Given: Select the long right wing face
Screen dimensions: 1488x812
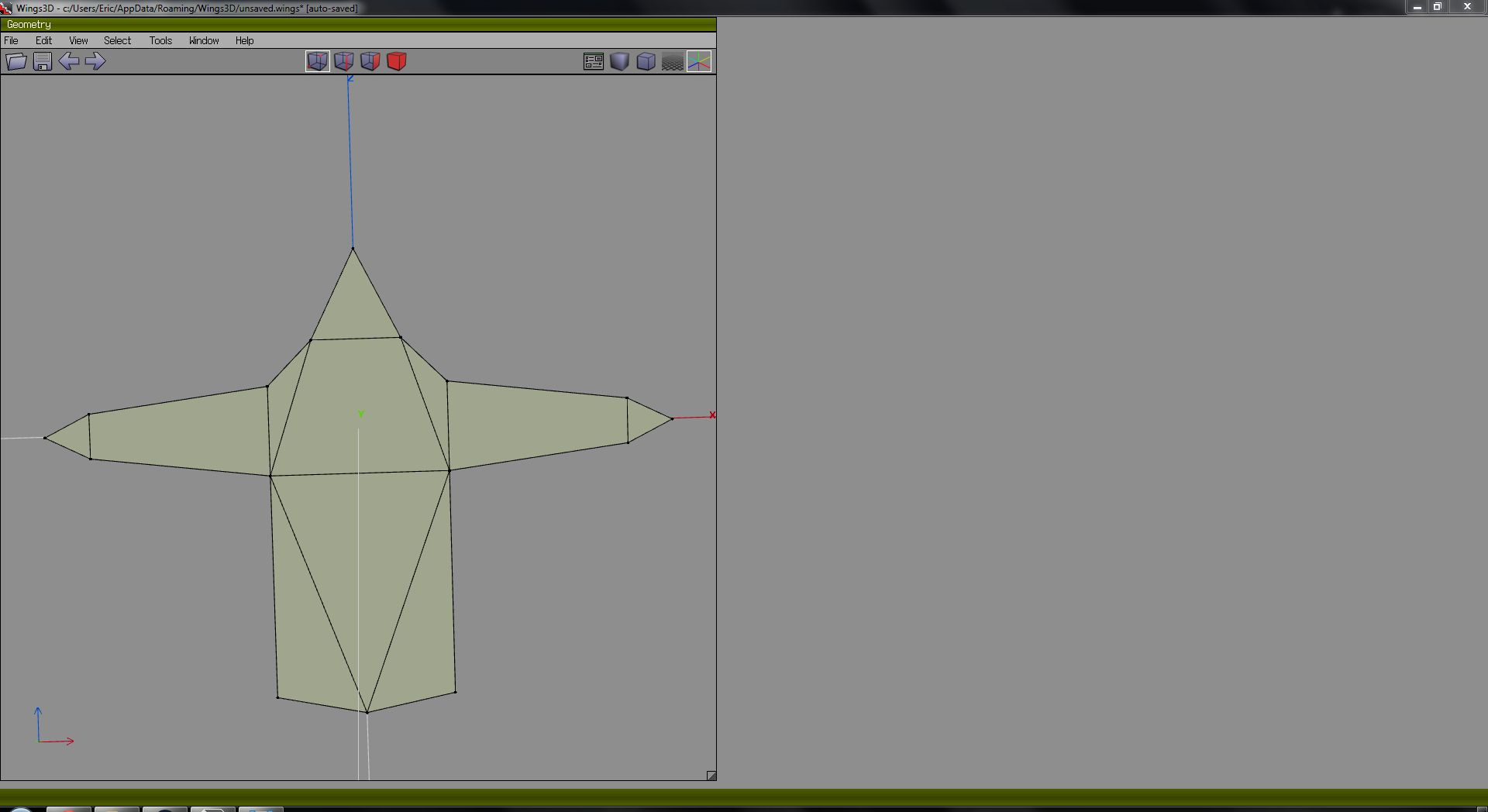Looking at the screenshot, I should click(x=538, y=422).
